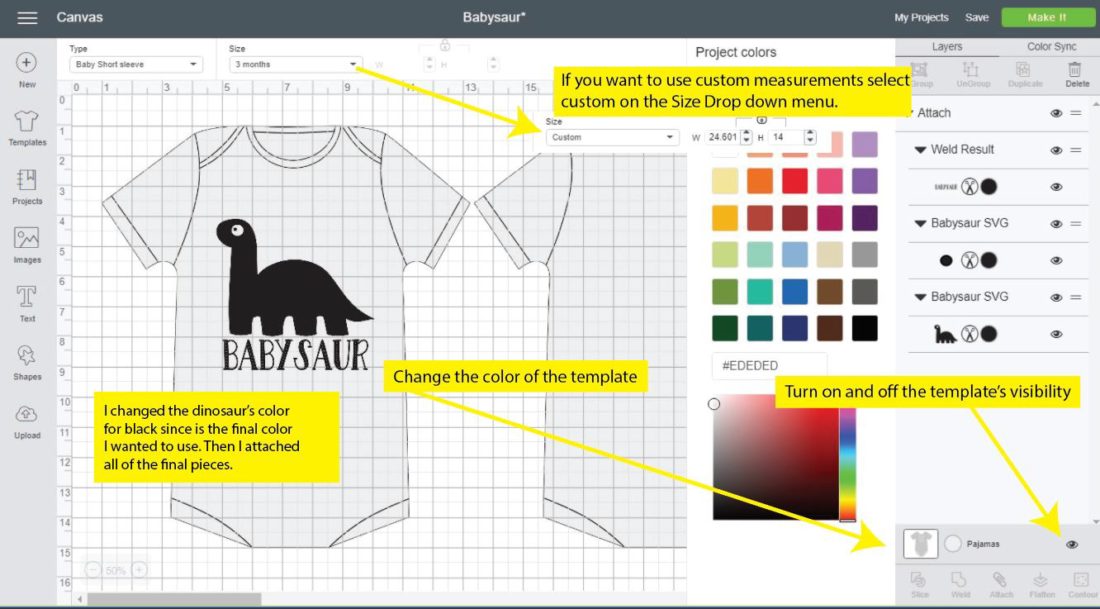Increase the custom H value with up arrow
1100x609 pixels.
[810, 133]
